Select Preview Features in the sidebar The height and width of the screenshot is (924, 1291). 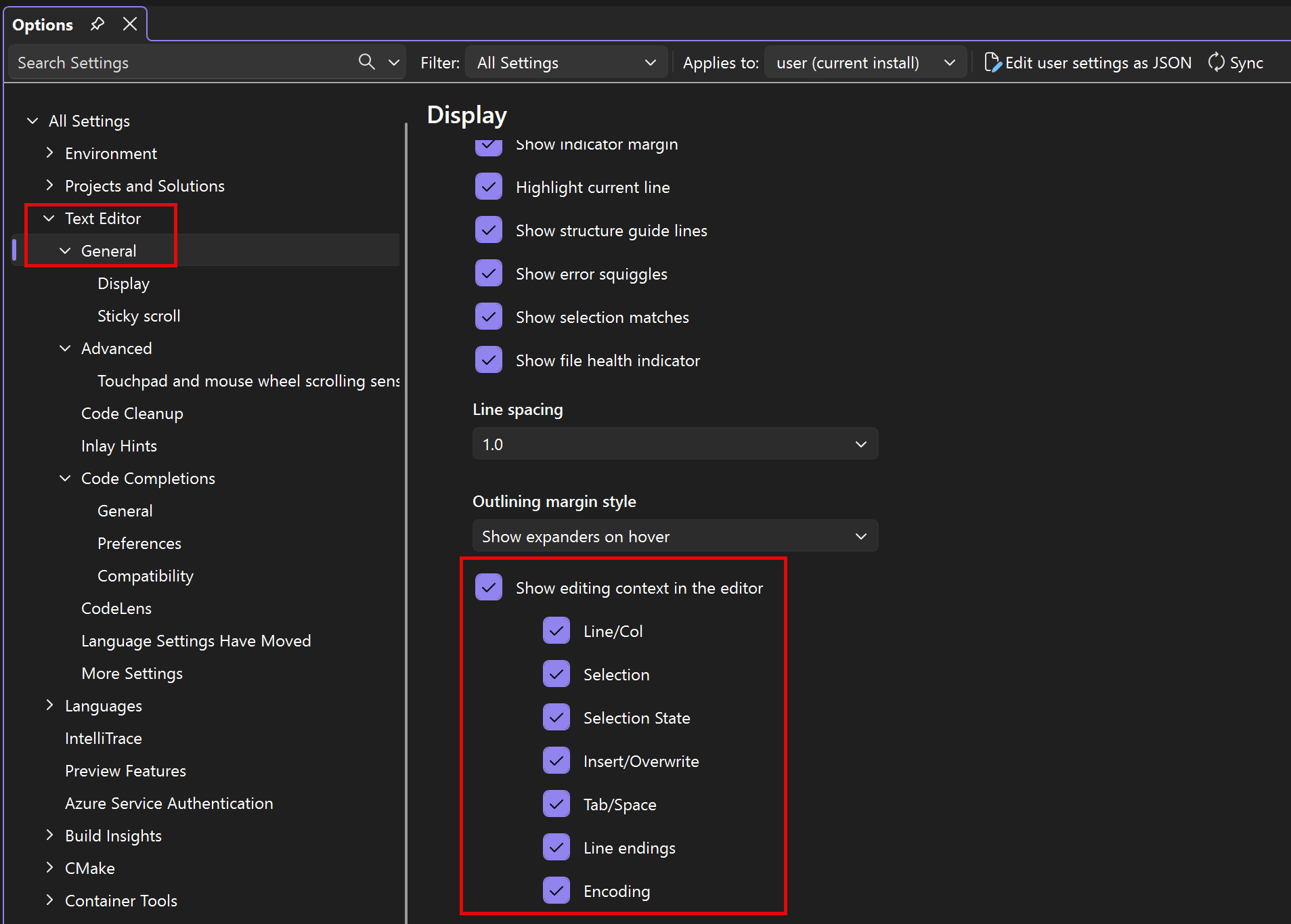(125, 770)
